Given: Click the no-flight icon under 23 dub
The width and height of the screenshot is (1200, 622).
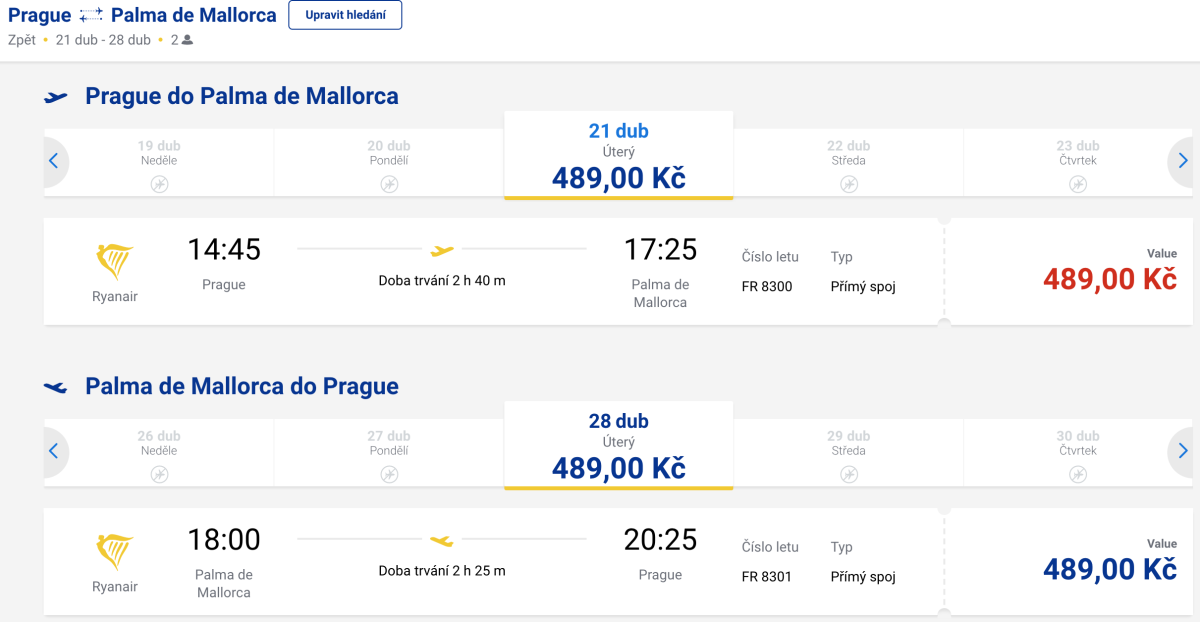Looking at the screenshot, I should [x=1078, y=184].
